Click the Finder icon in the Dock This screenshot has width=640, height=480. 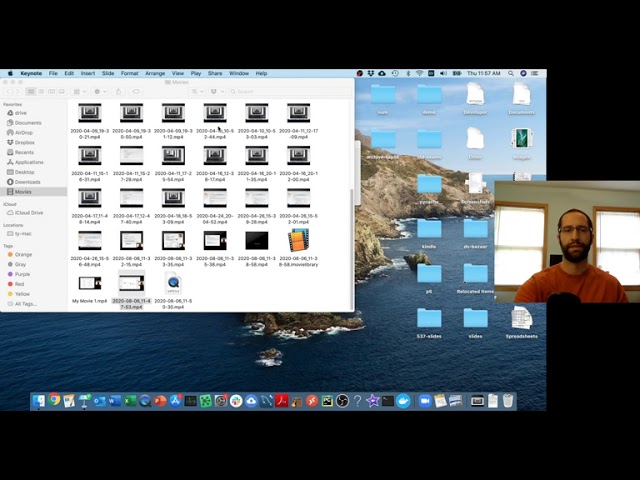[x=39, y=401]
